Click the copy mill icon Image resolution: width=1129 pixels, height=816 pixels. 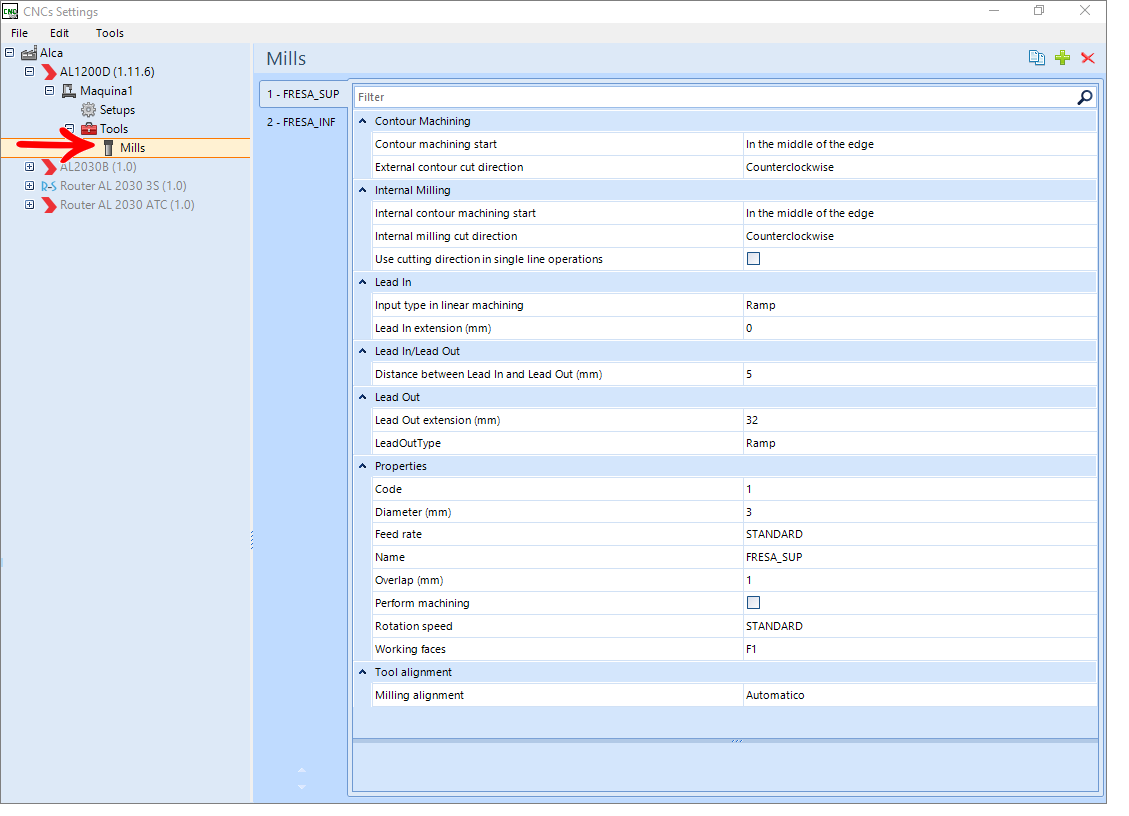click(1036, 58)
